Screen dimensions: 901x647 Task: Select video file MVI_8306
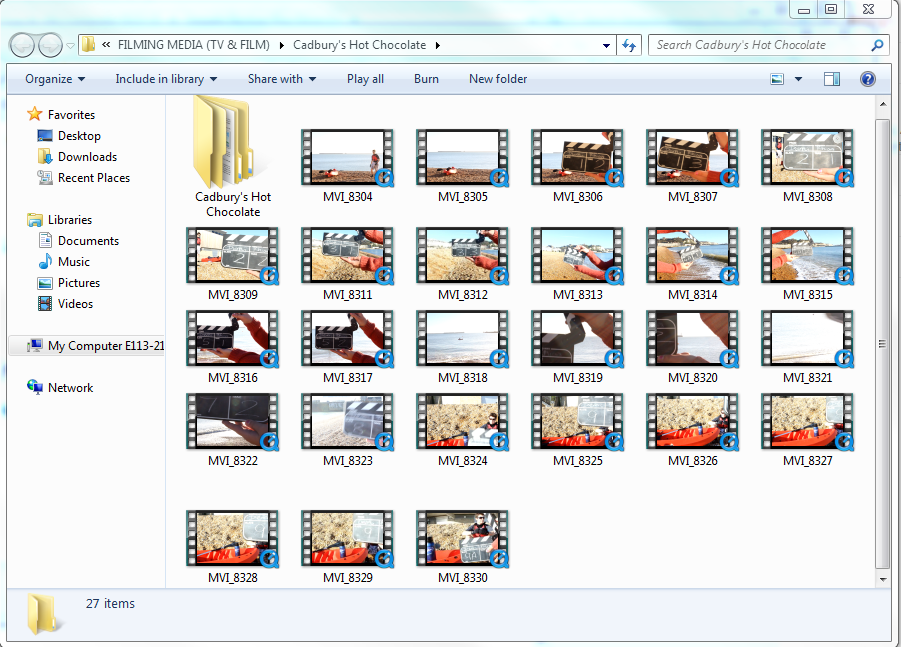click(x=577, y=167)
